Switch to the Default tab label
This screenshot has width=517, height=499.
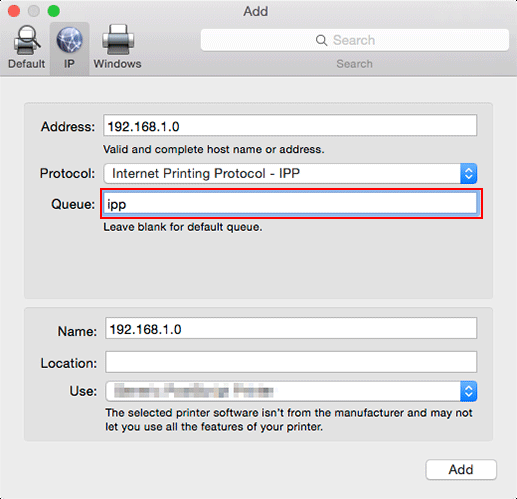tap(26, 64)
